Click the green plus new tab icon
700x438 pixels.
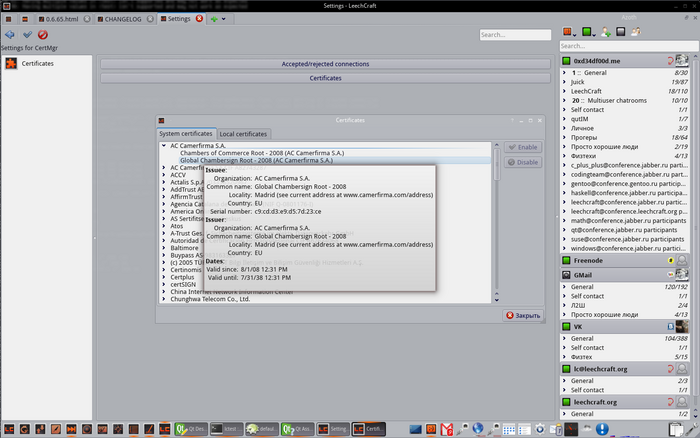212,18
